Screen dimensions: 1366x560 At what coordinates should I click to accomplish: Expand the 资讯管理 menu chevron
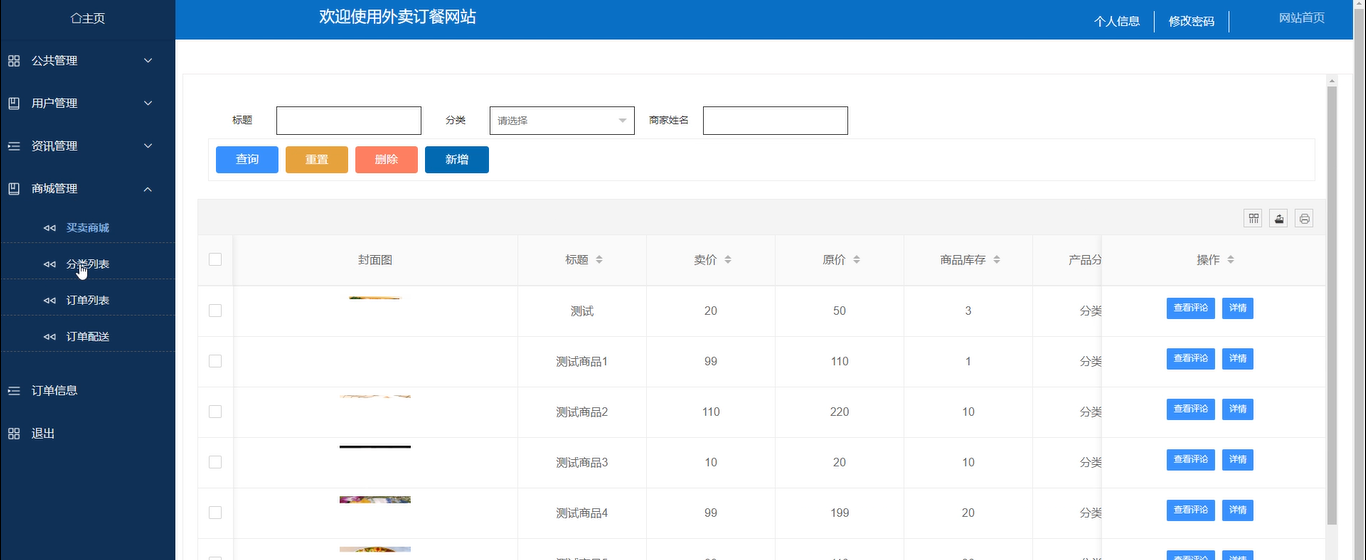[148, 146]
